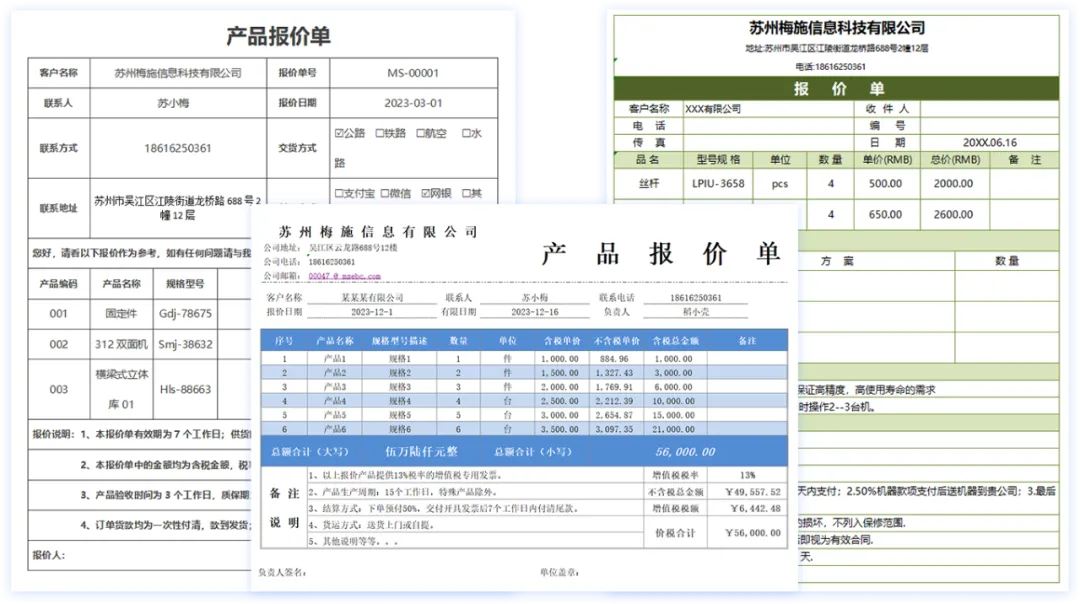Click product code 002
Image resolution: width=1080 pixels, height=604 pixels.
(59, 344)
